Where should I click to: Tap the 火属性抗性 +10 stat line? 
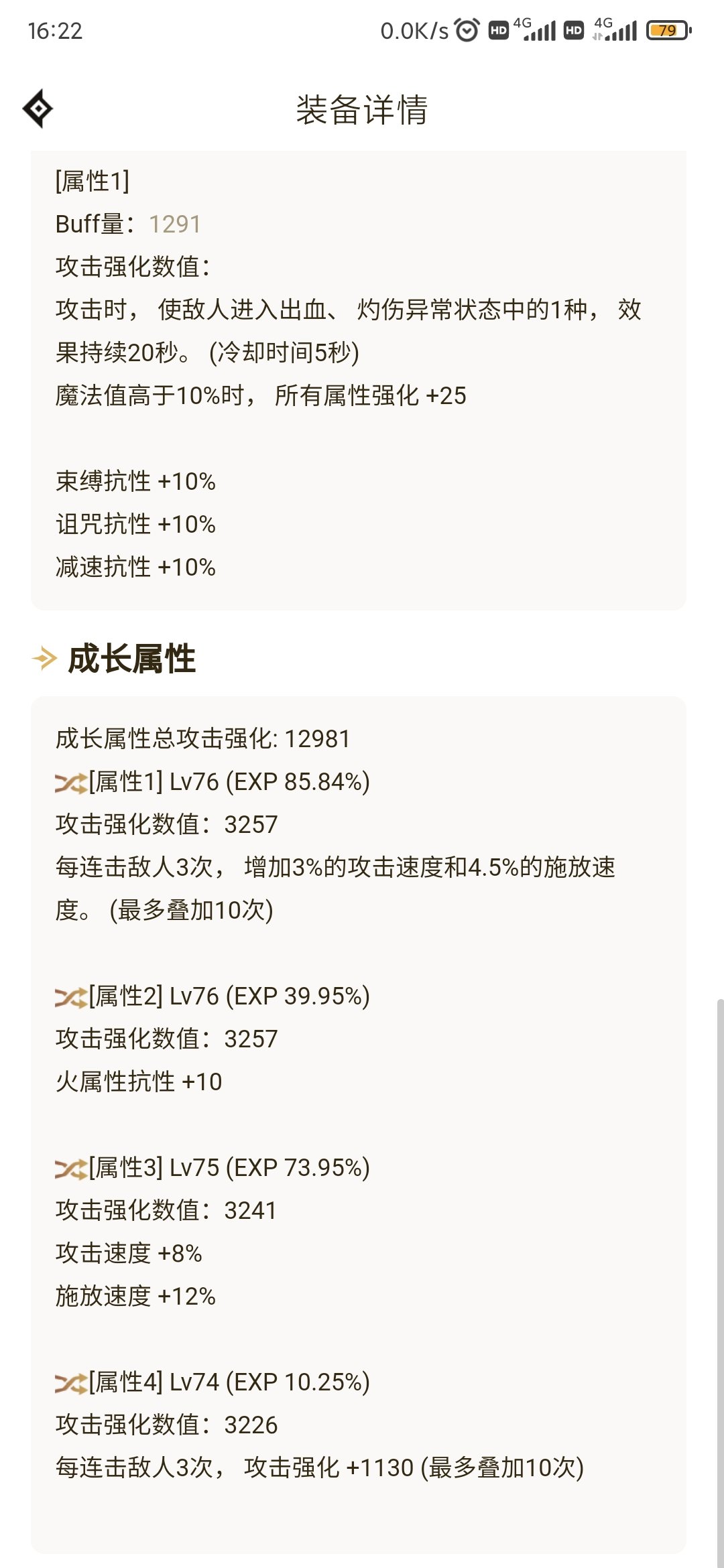139,1082
